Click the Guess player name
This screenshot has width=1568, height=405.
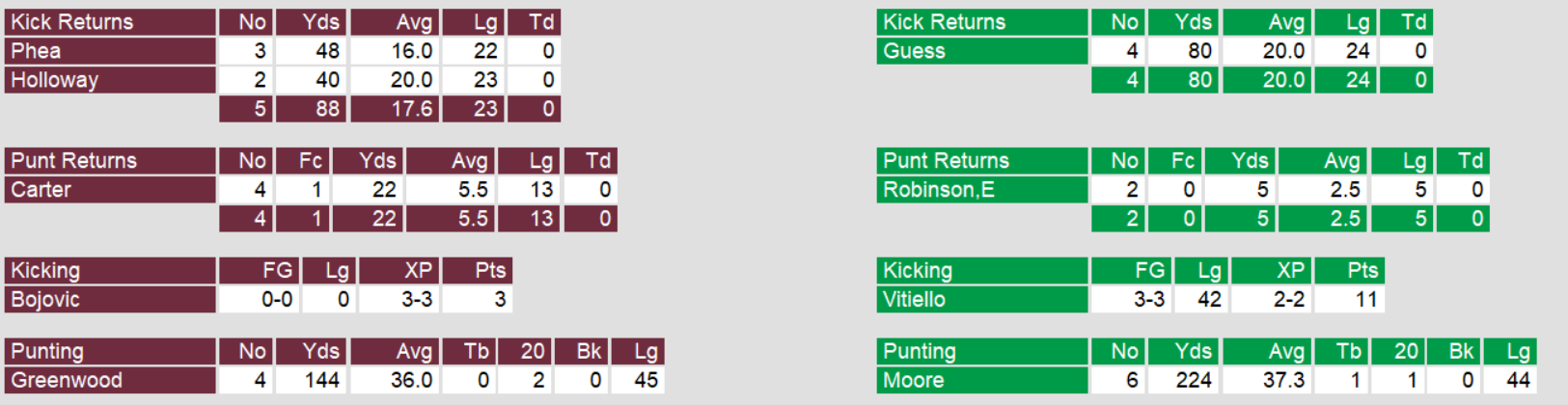[914, 51]
